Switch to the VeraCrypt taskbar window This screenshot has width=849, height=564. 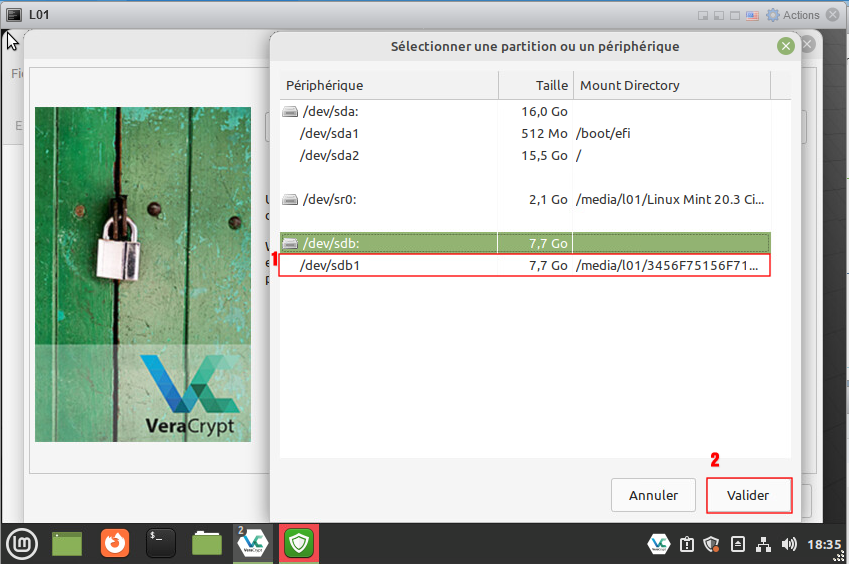pos(252,543)
